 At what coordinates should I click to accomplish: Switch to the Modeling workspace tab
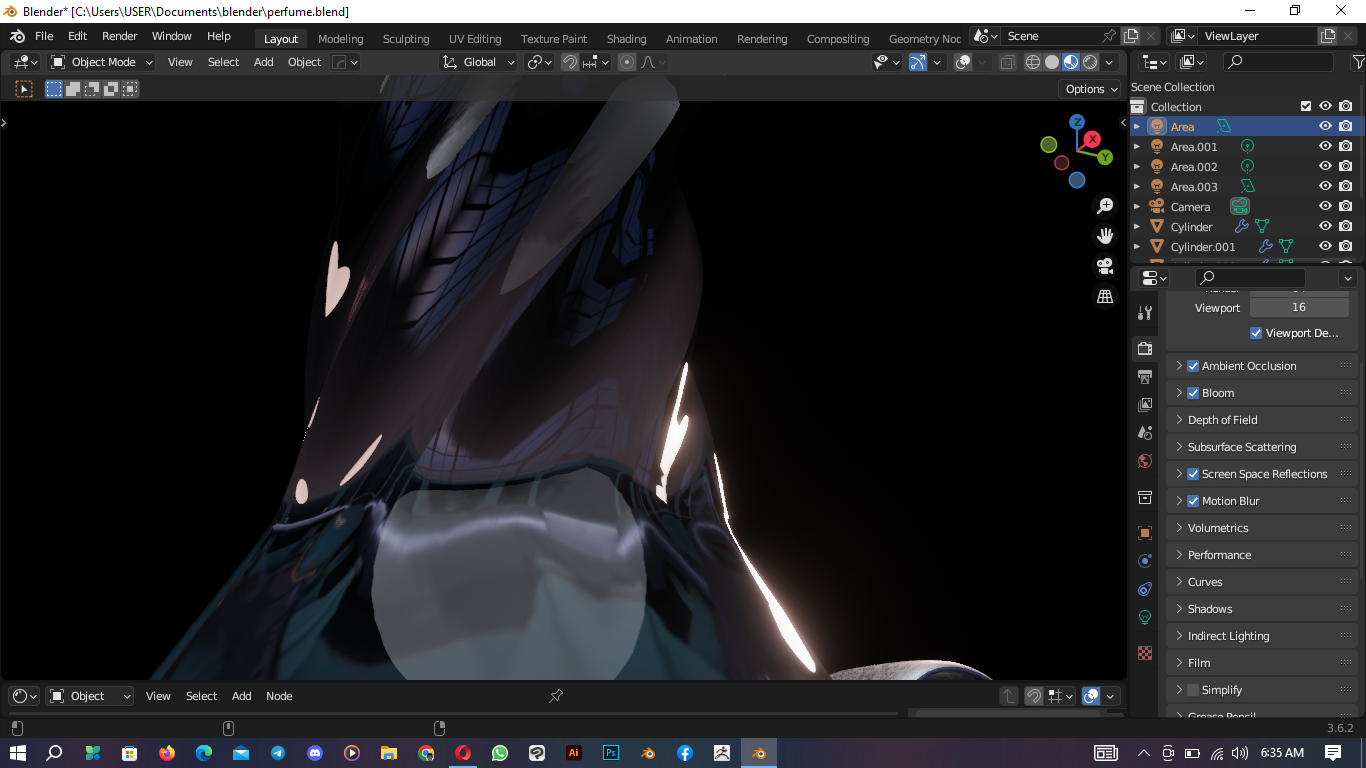click(x=340, y=39)
